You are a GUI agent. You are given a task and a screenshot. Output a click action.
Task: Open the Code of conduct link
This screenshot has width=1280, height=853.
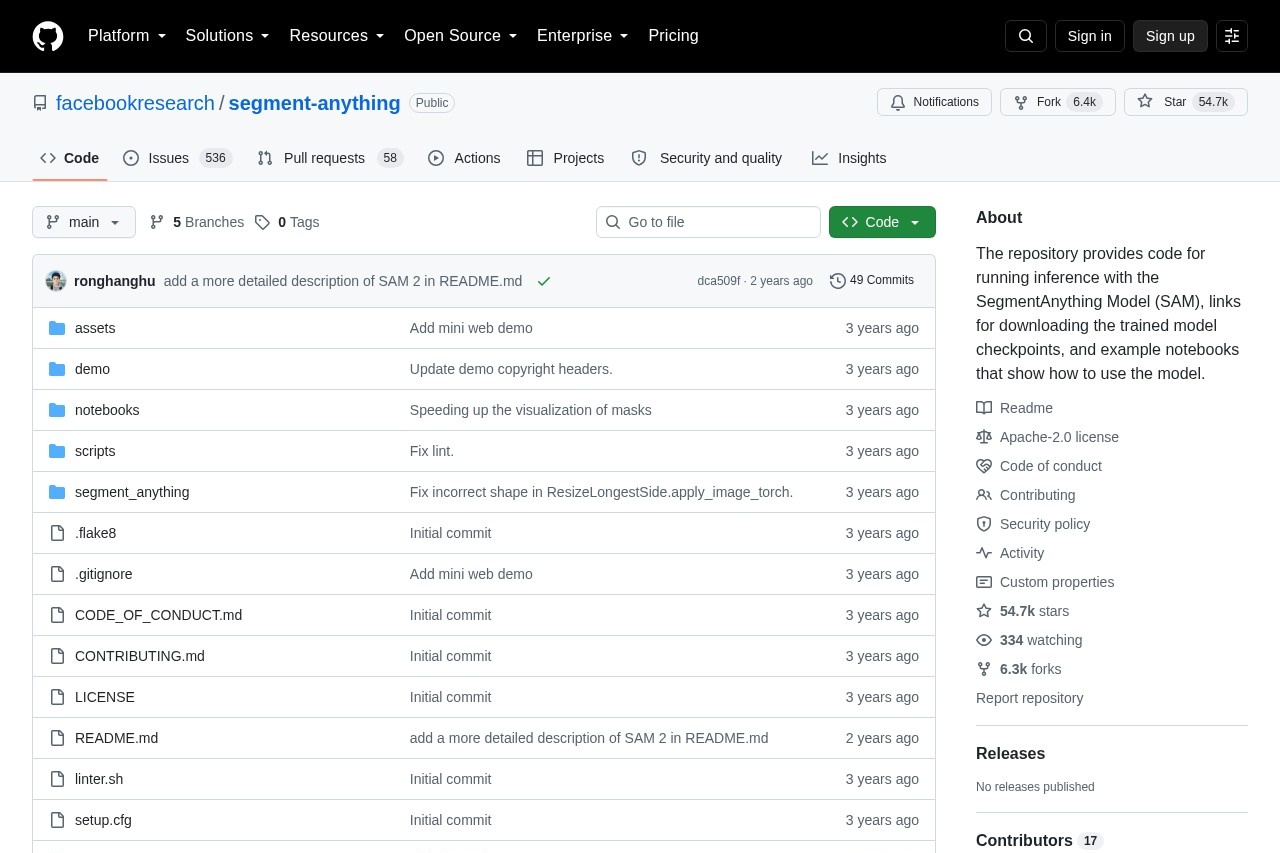pyautogui.click(x=1039, y=466)
